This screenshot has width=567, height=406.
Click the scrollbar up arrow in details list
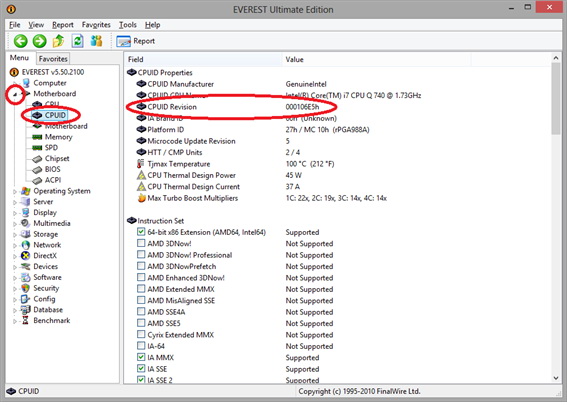pyautogui.click(x=556, y=58)
